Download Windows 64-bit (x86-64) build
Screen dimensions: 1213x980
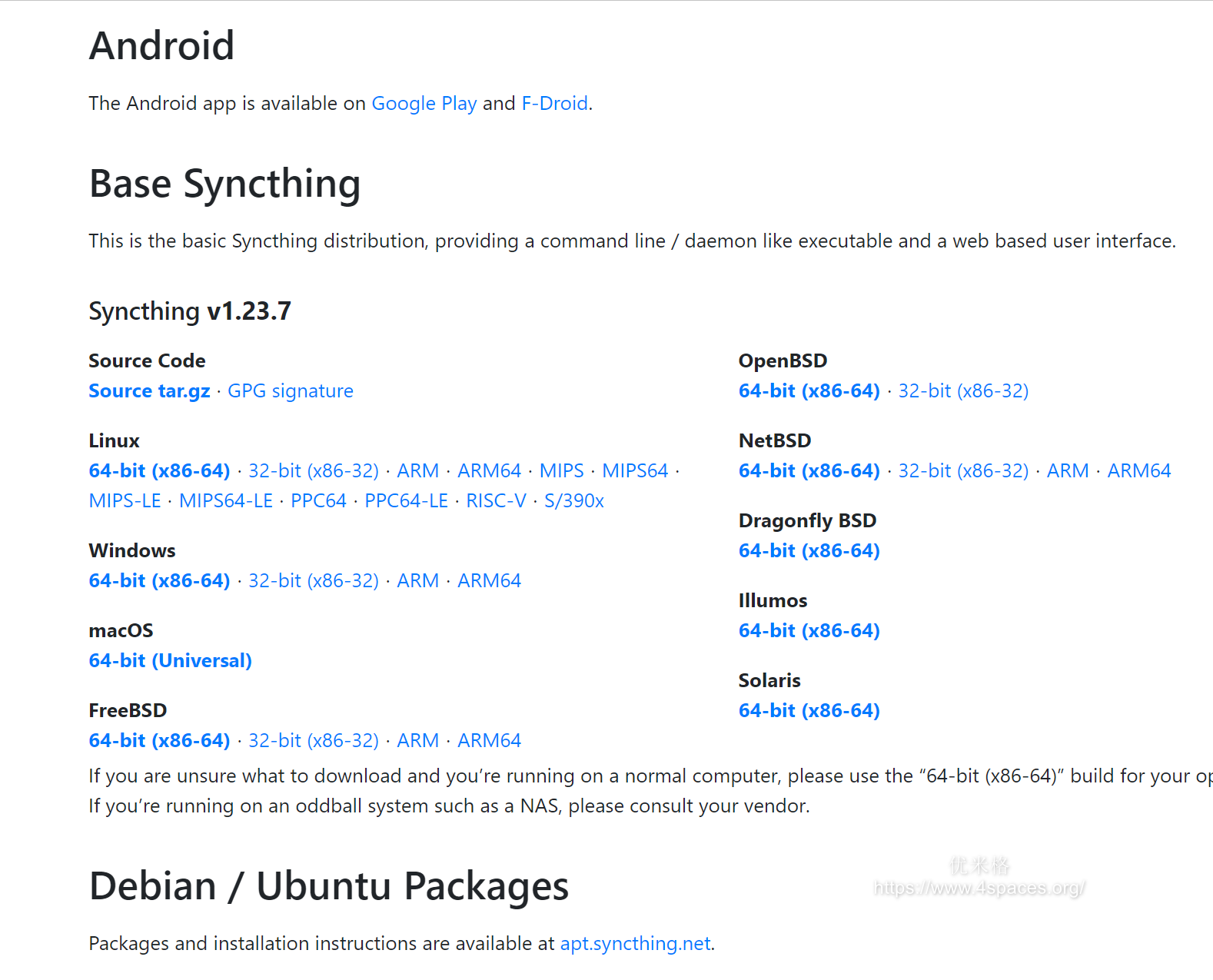tap(159, 581)
